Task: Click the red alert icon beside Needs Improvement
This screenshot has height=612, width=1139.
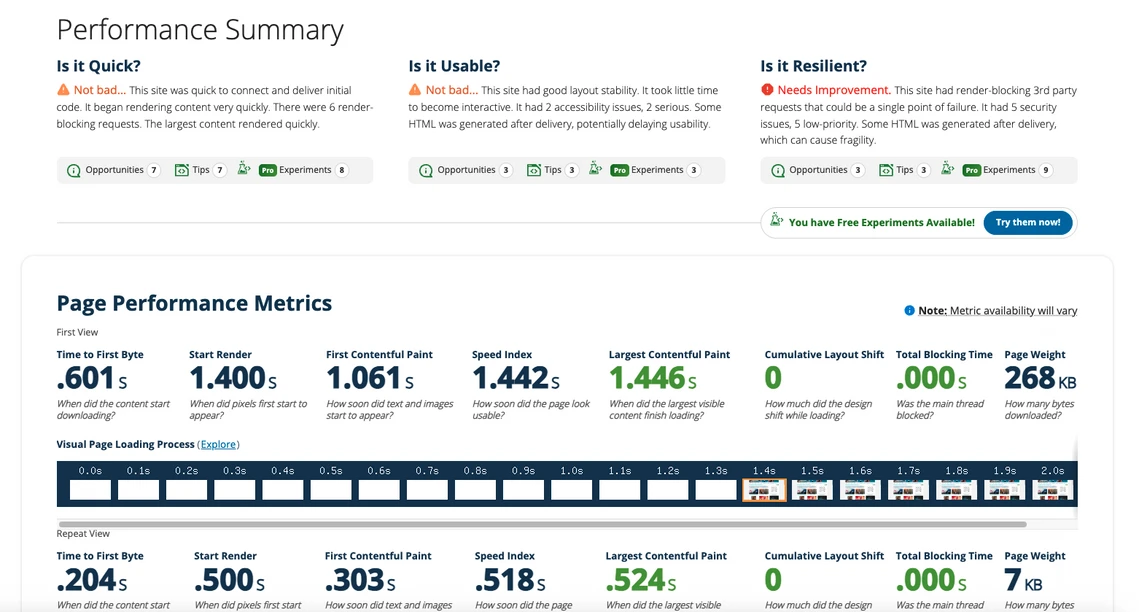Action: tap(767, 89)
